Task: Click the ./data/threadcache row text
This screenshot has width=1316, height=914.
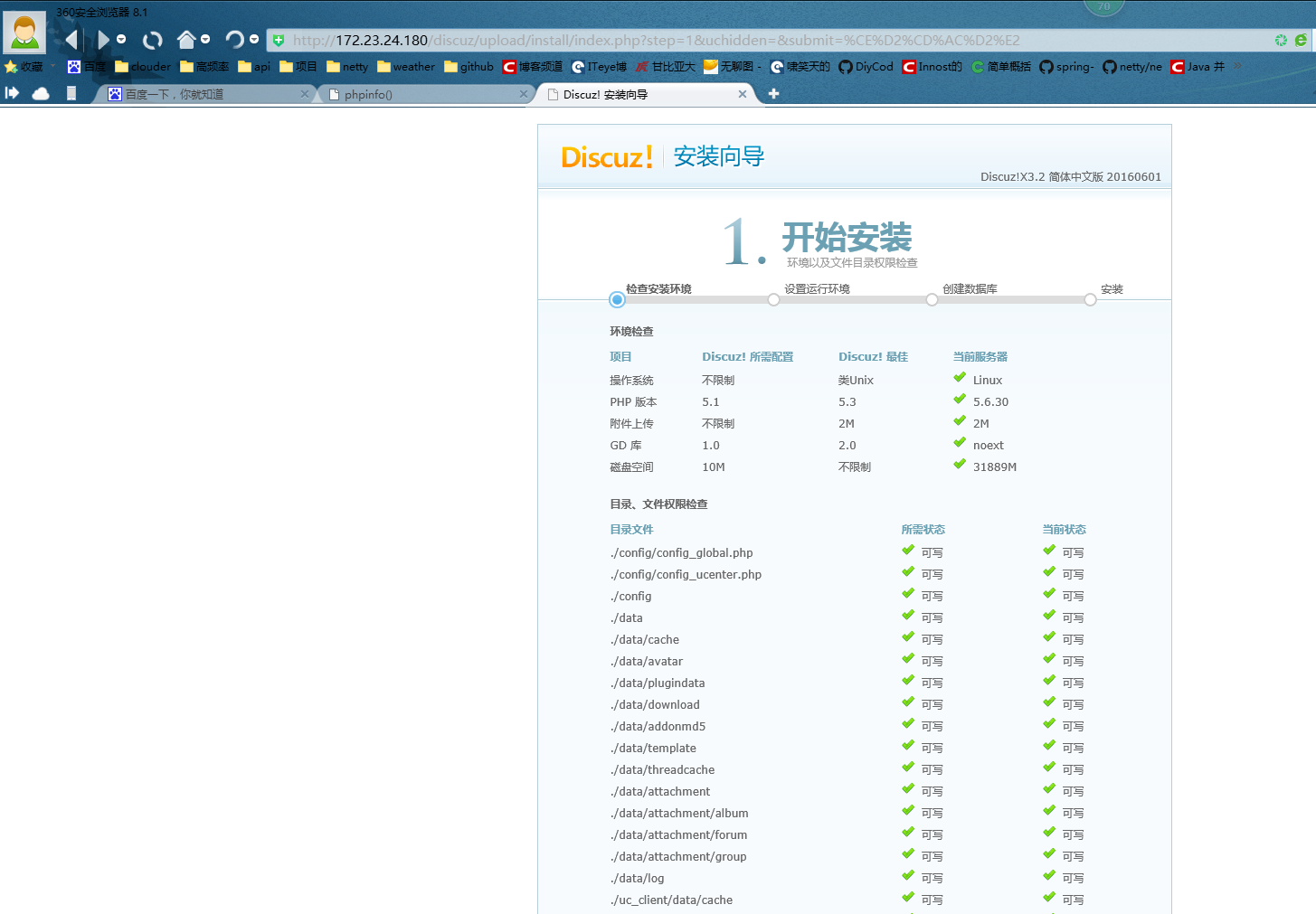Action: pos(662,769)
